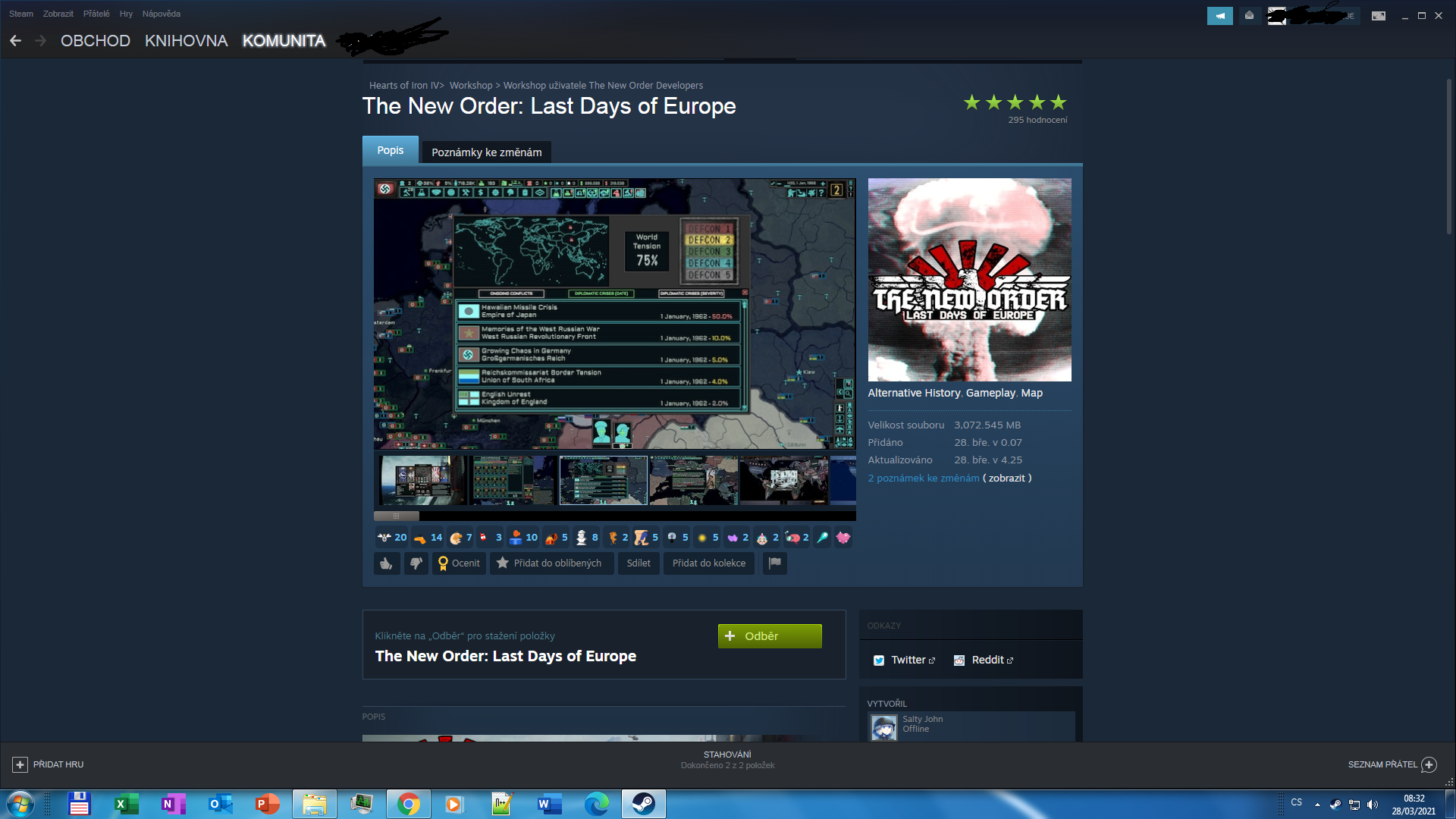This screenshot has width=1456, height=819.
Task: Switch to Big Picture mode icon
Action: (1379, 16)
